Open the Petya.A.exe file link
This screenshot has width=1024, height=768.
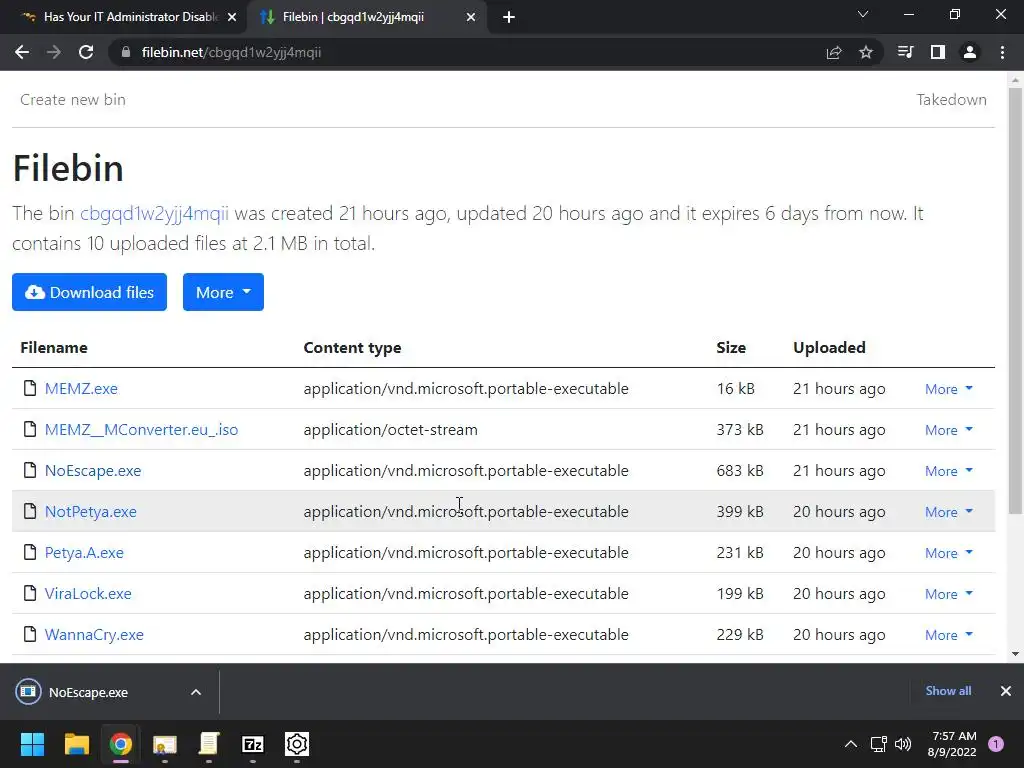pyautogui.click(x=84, y=553)
